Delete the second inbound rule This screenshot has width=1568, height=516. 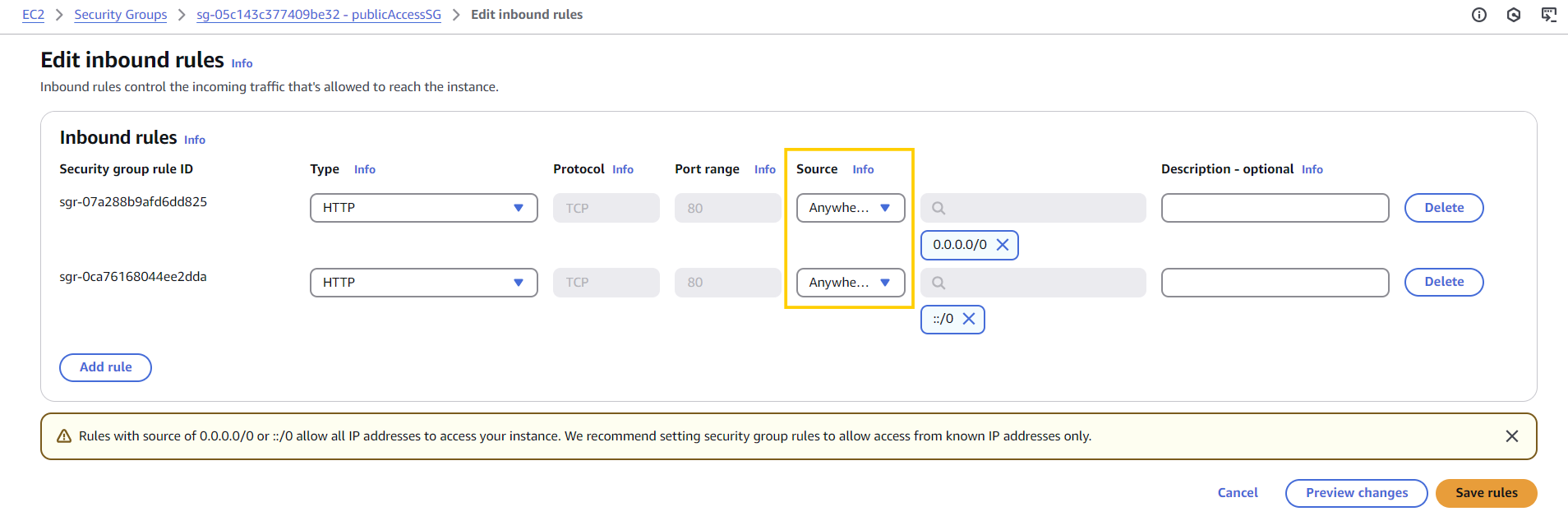1443,282
